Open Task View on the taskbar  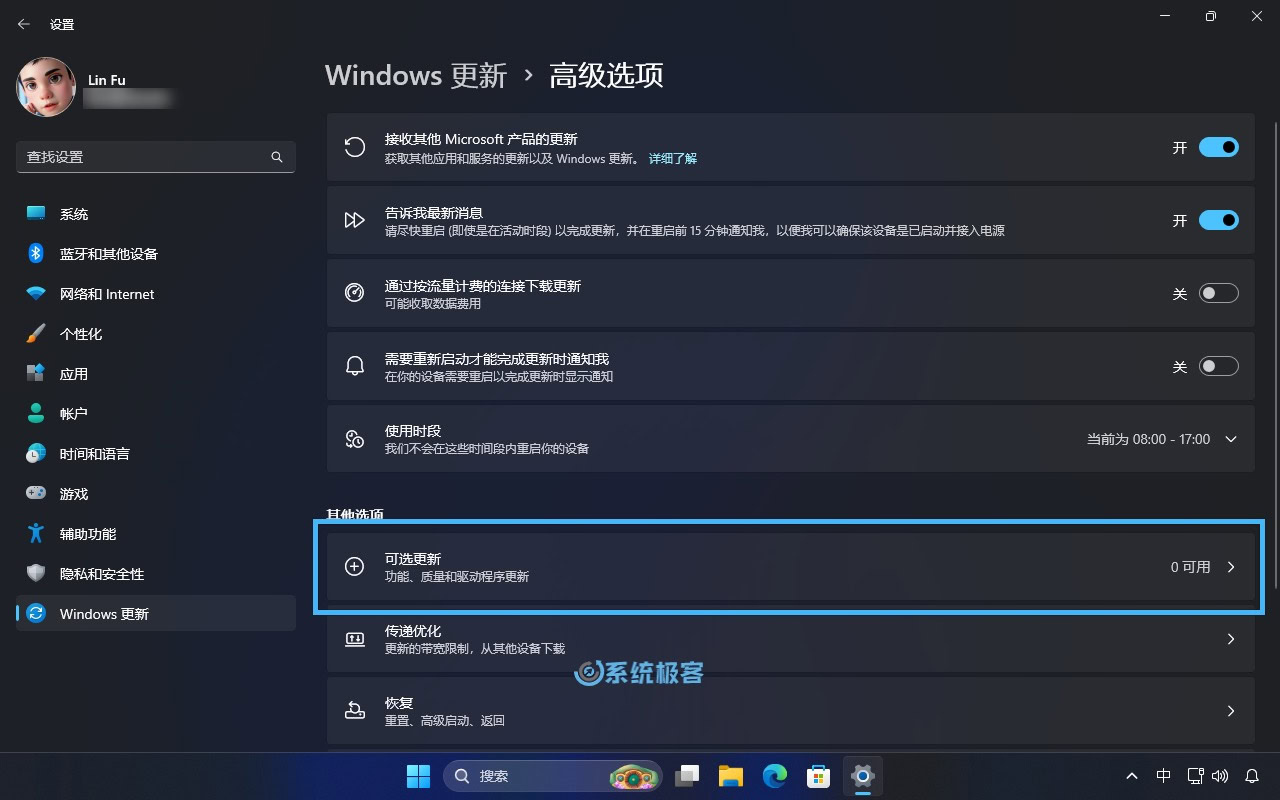pyautogui.click(x=687, y=776)
